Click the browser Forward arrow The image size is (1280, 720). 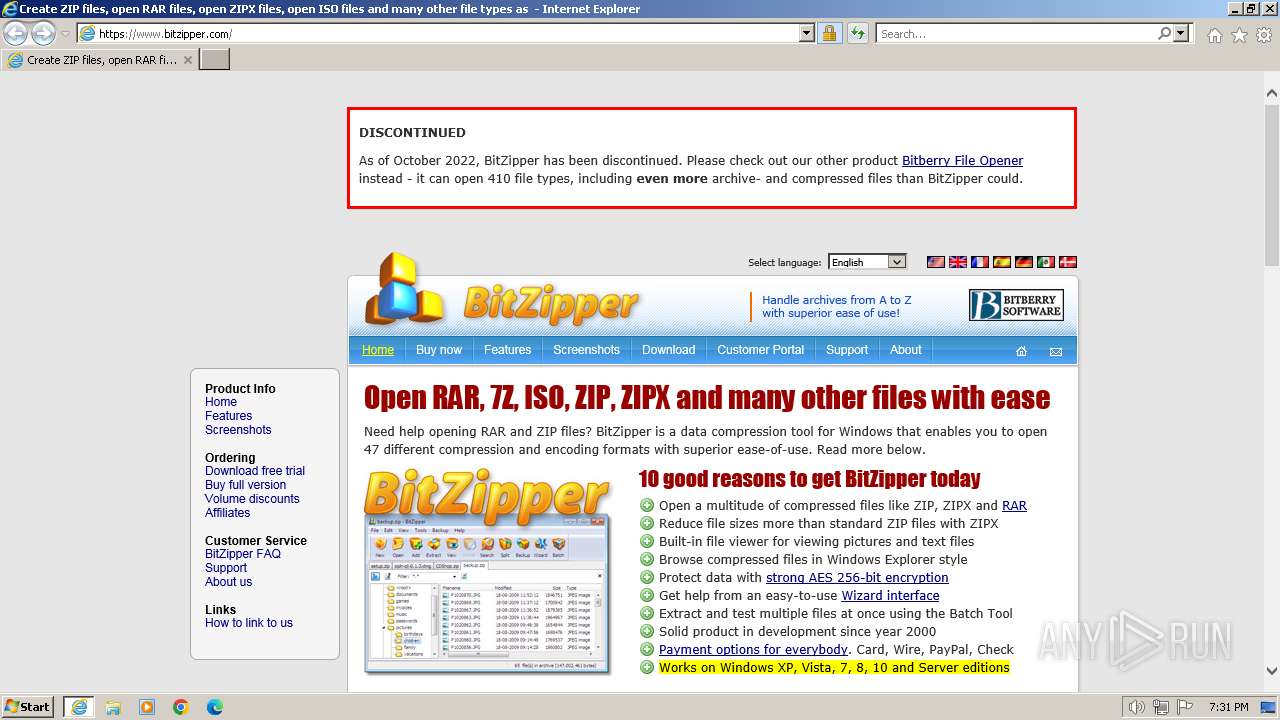[x=43, y=33]
